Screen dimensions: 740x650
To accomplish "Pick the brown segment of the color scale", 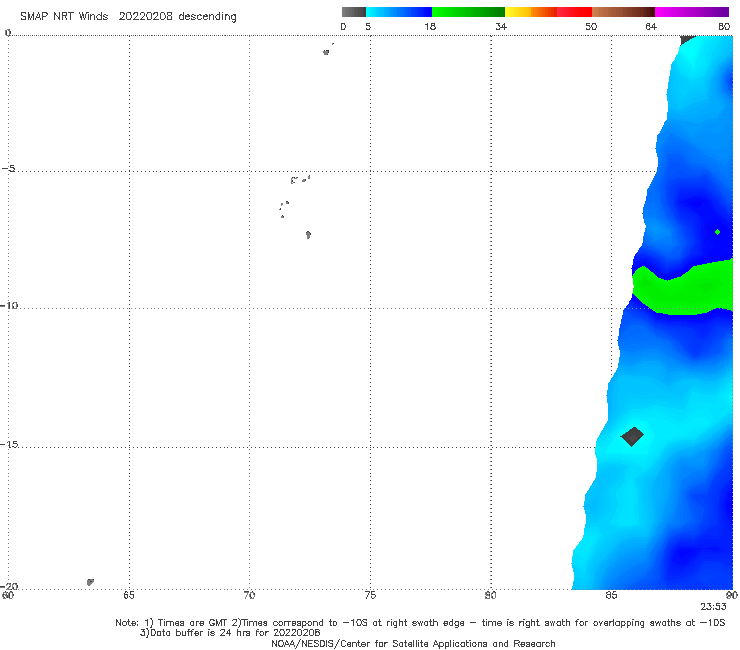I will (x=623, y=12).
